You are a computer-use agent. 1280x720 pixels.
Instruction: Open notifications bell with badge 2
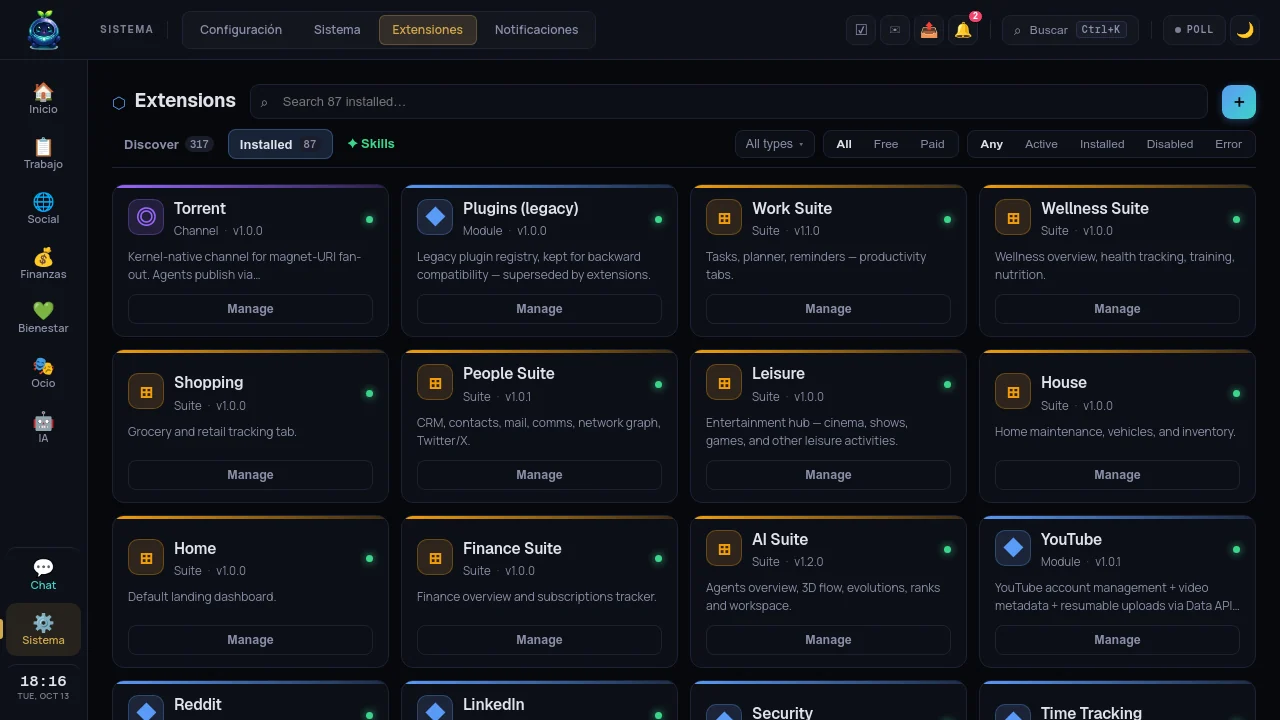[963, 30]
